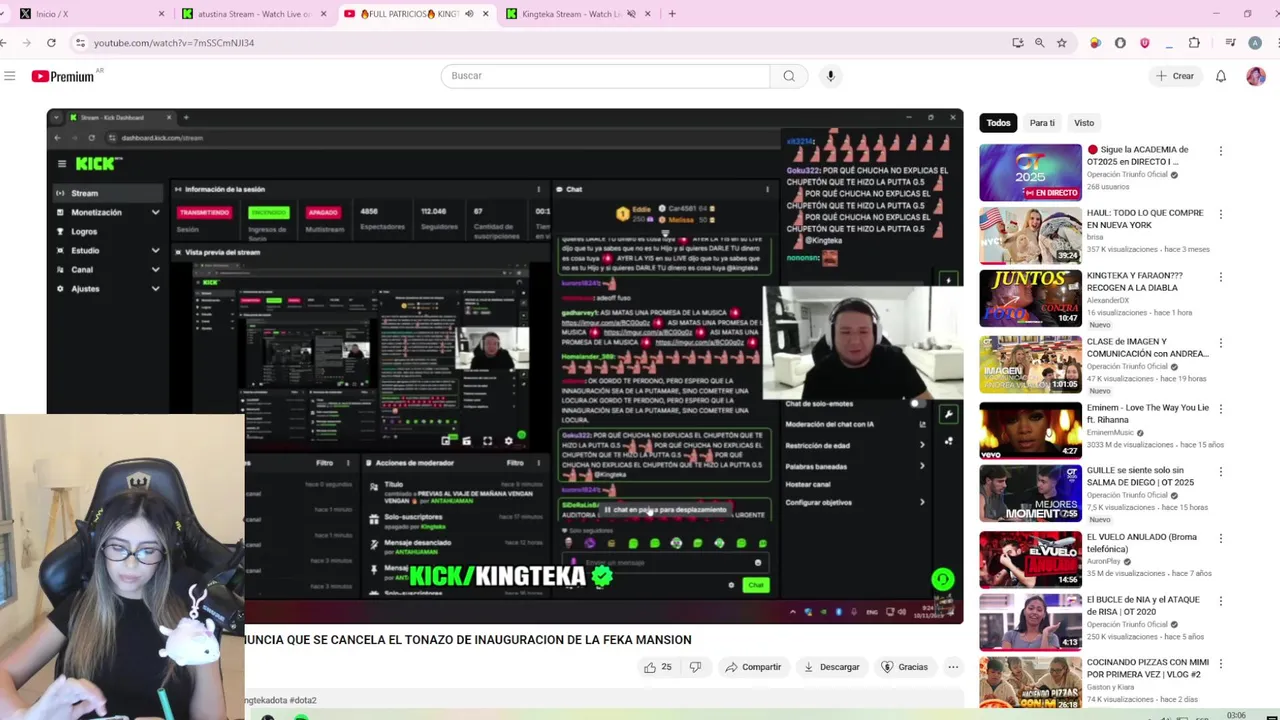Bookmark this page with the star
Viewport: 1280px width, 720px height.
click(x=1062, y=43)
